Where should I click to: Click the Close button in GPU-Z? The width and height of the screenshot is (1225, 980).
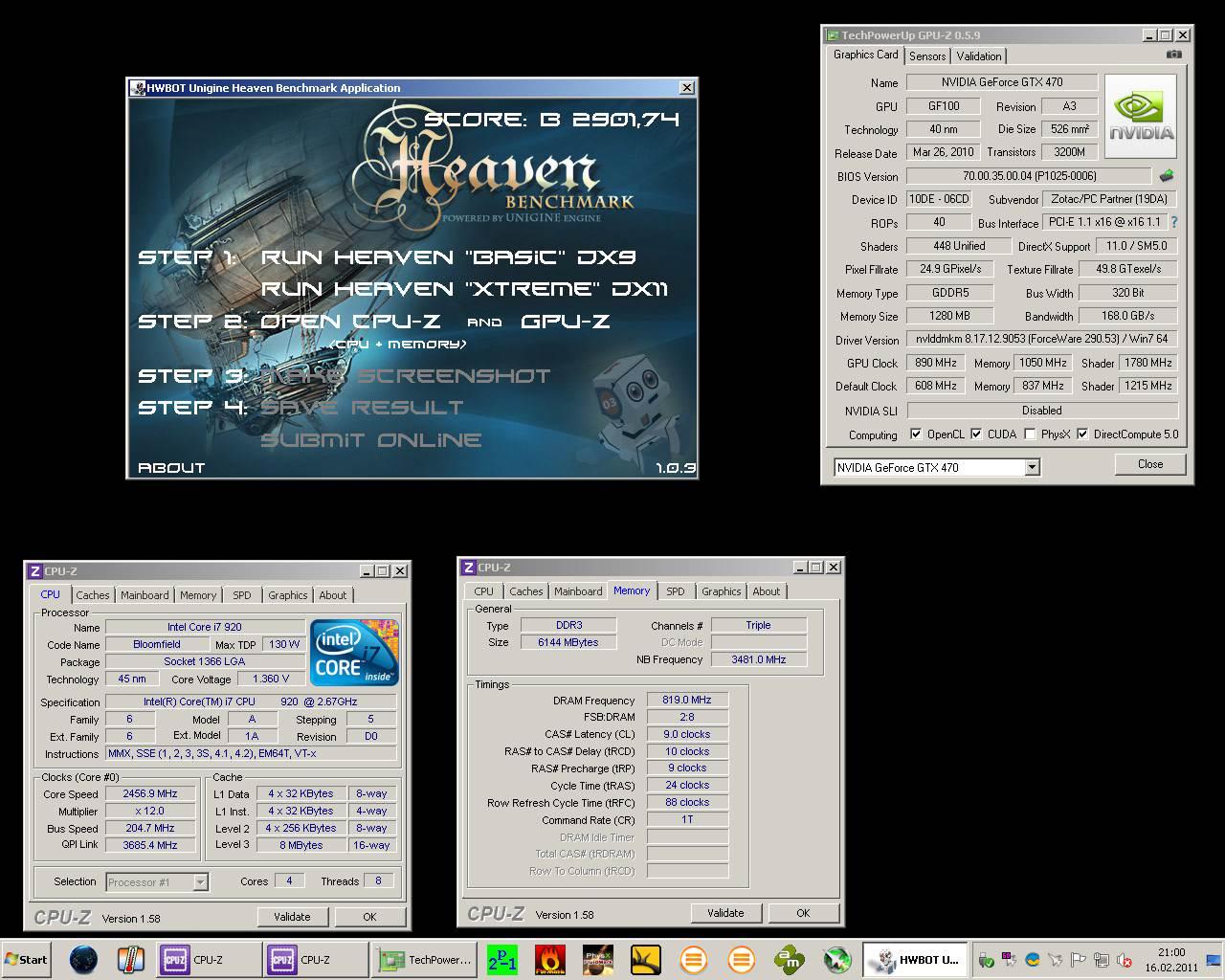(x=1150, y=464)
